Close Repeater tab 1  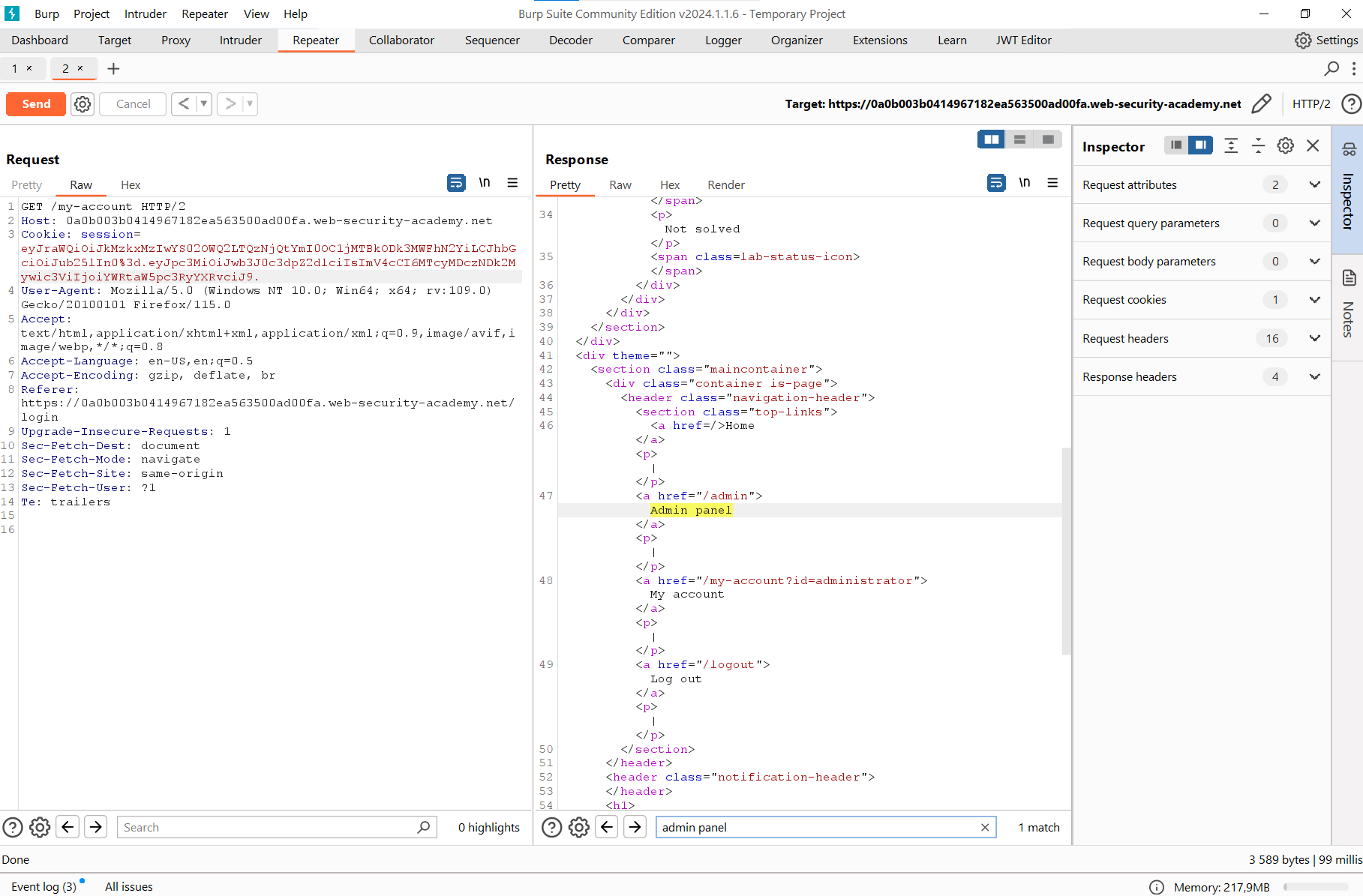tap(29, 68)
